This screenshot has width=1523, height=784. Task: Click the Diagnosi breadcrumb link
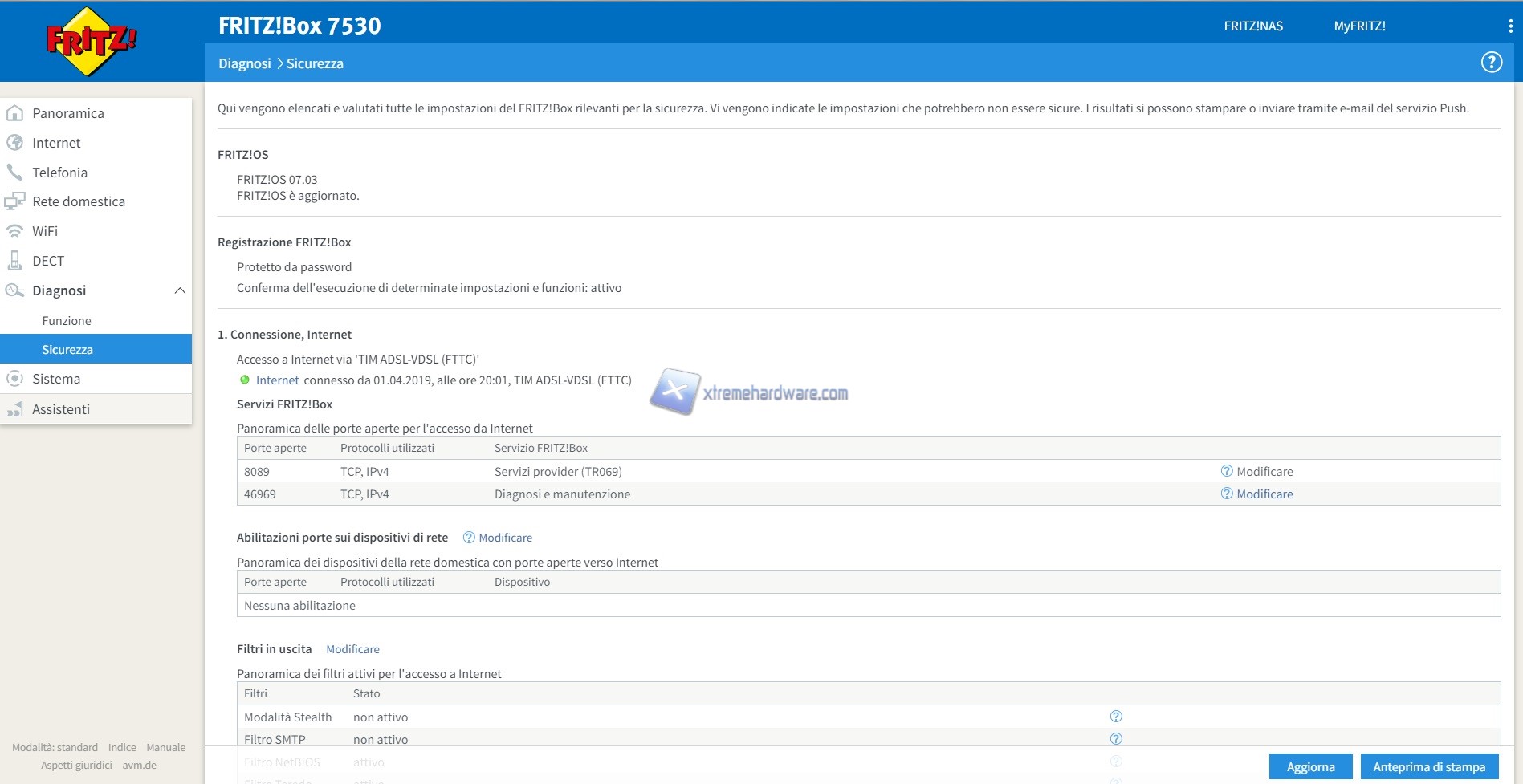(244, 63)
